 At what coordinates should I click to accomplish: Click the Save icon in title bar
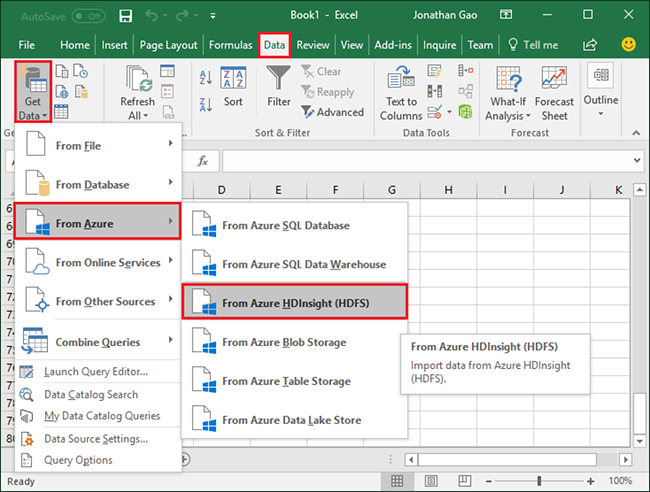[125, 16]
